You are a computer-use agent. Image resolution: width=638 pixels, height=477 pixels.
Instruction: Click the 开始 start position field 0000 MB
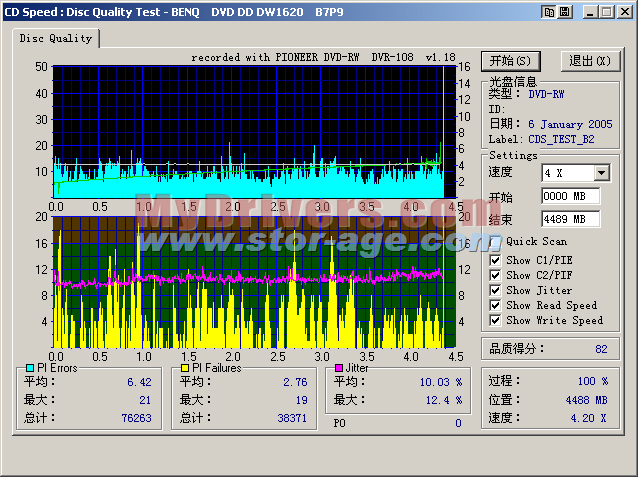570,196
